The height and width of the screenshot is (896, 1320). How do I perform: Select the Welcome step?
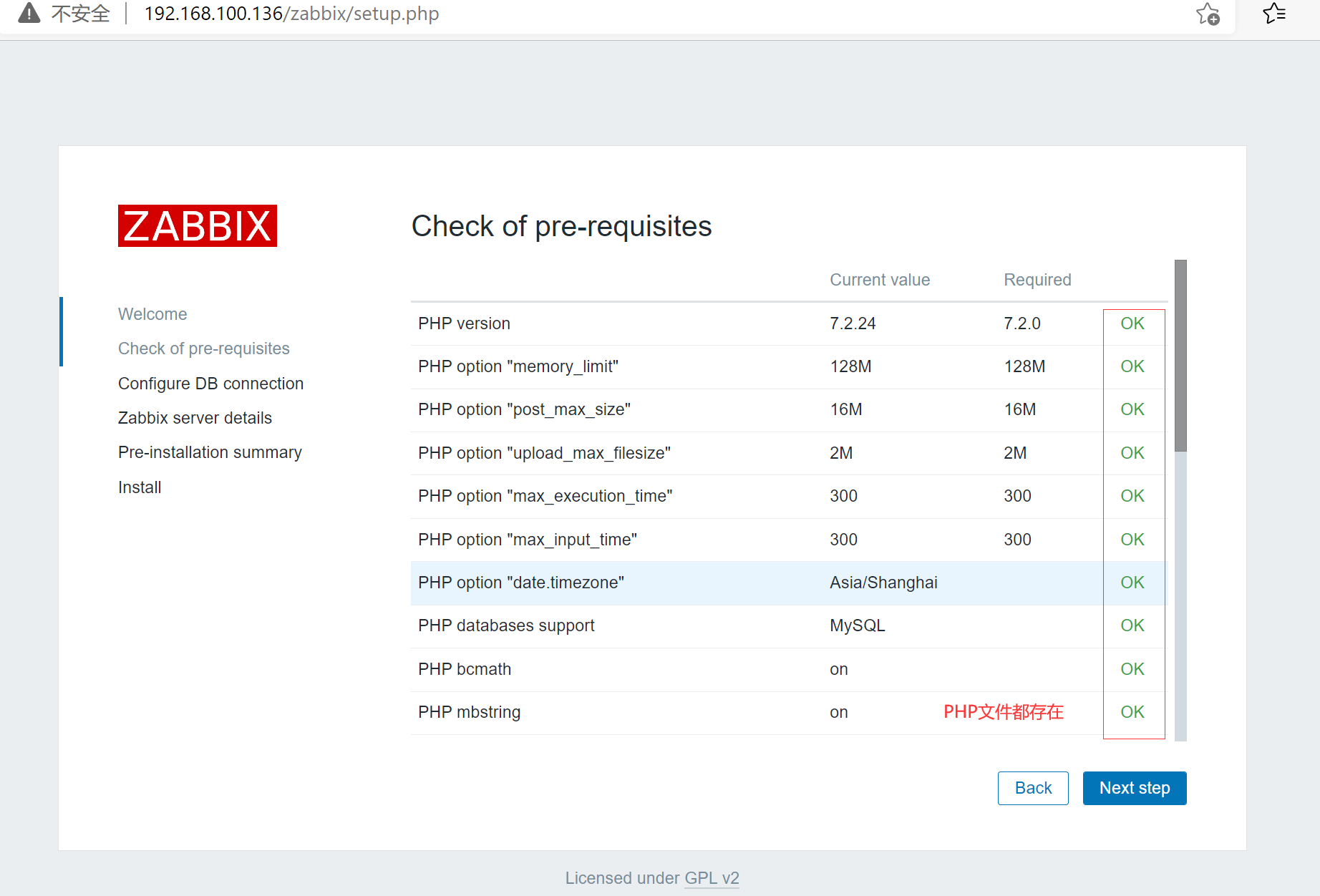point(152,313)
